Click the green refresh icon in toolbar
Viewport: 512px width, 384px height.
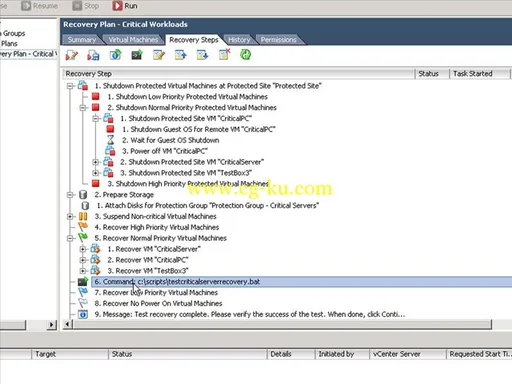point(246,55)
